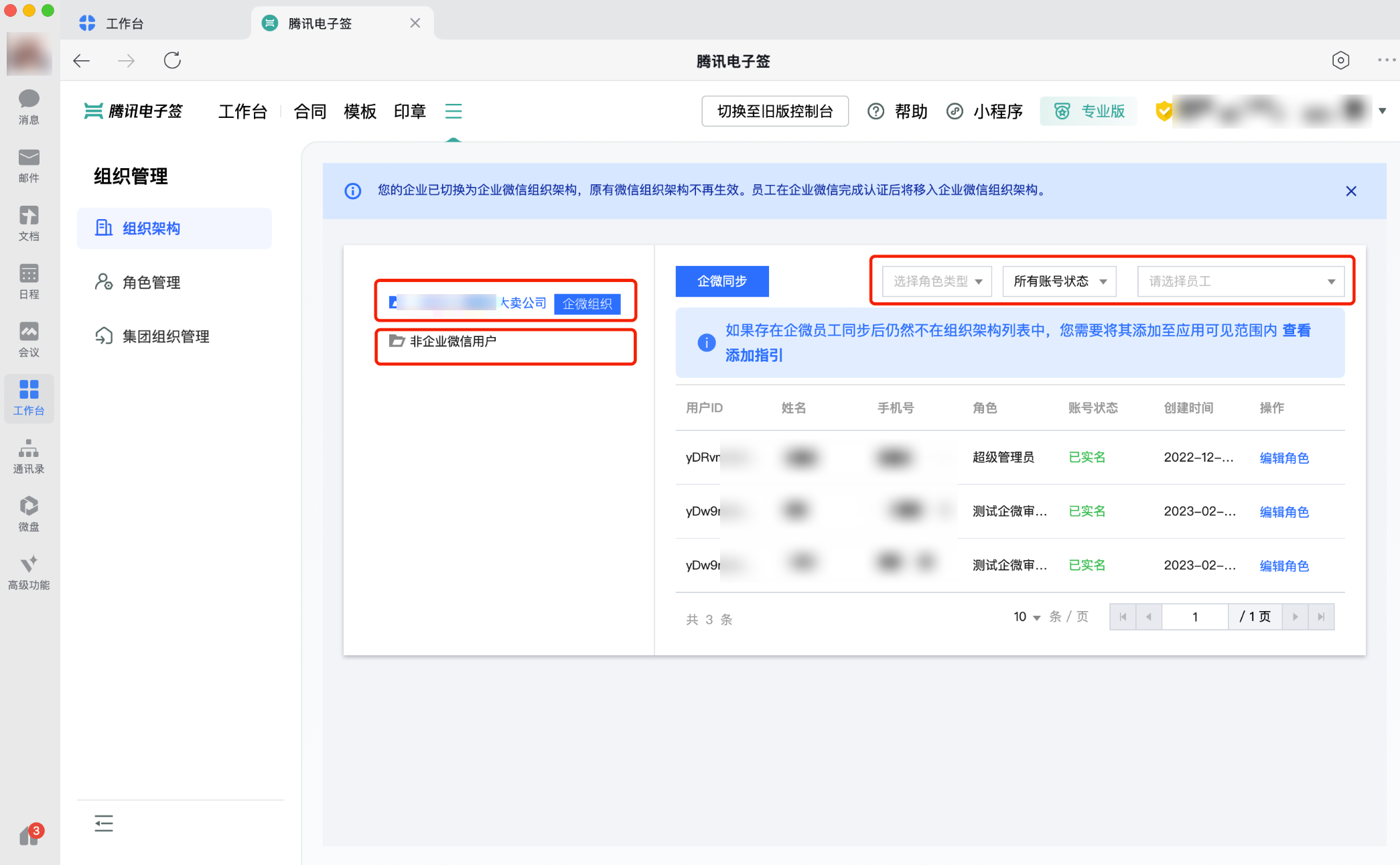Select 角色管理 in left navigation

click(x=174, y=282)
